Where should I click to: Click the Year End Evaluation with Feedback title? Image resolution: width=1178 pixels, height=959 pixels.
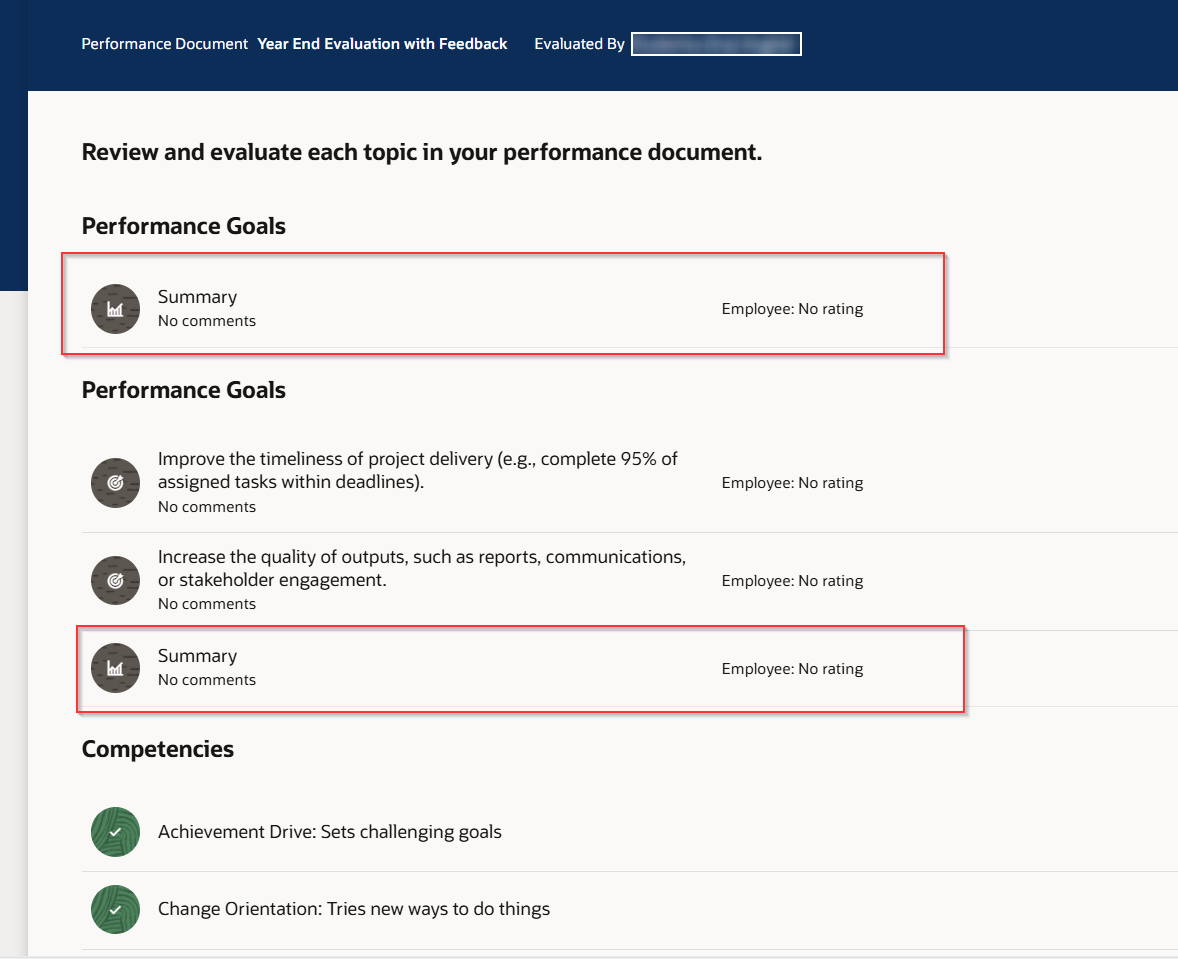382,44
